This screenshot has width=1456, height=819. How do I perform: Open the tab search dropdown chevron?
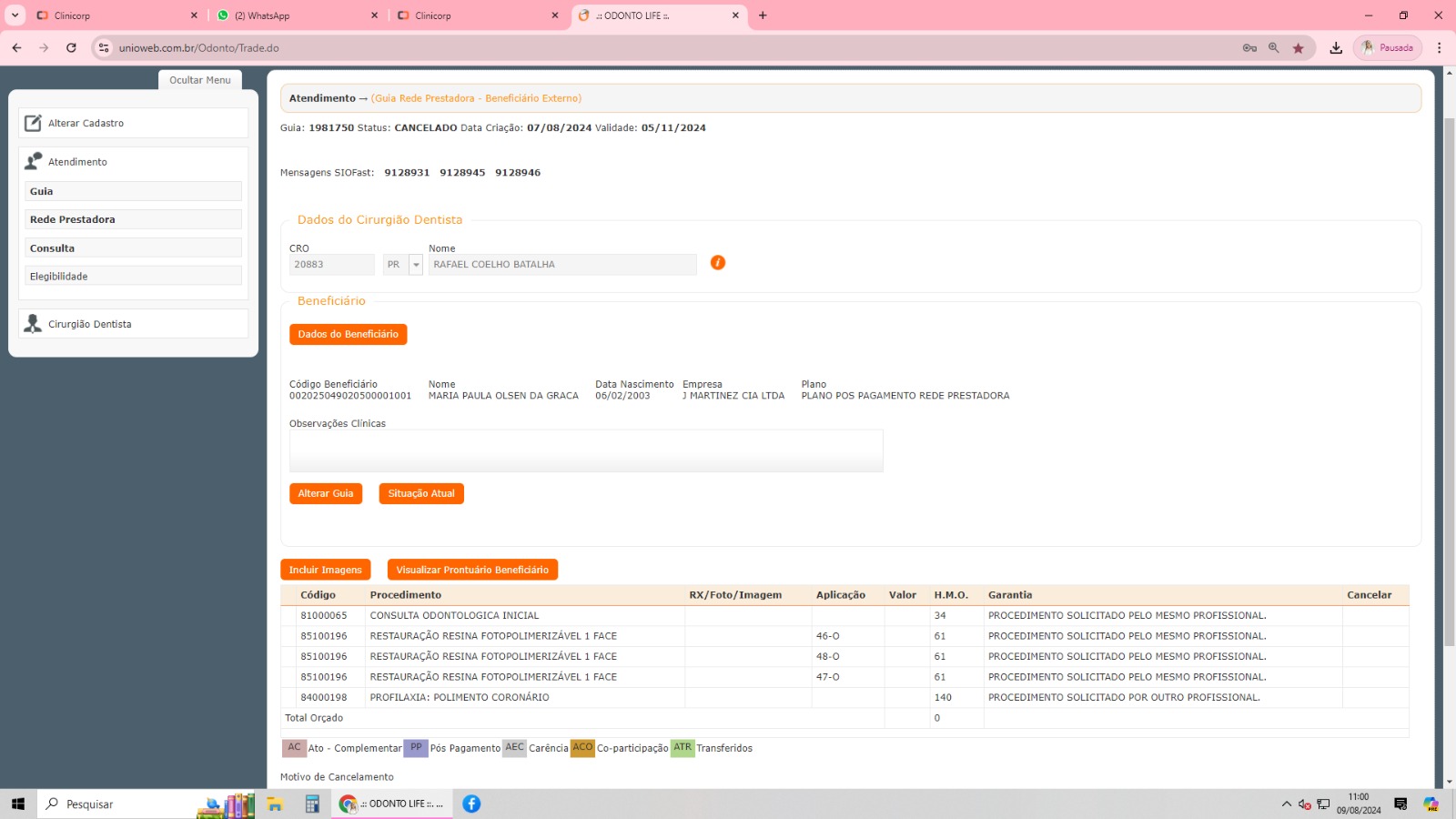point(15,15)
